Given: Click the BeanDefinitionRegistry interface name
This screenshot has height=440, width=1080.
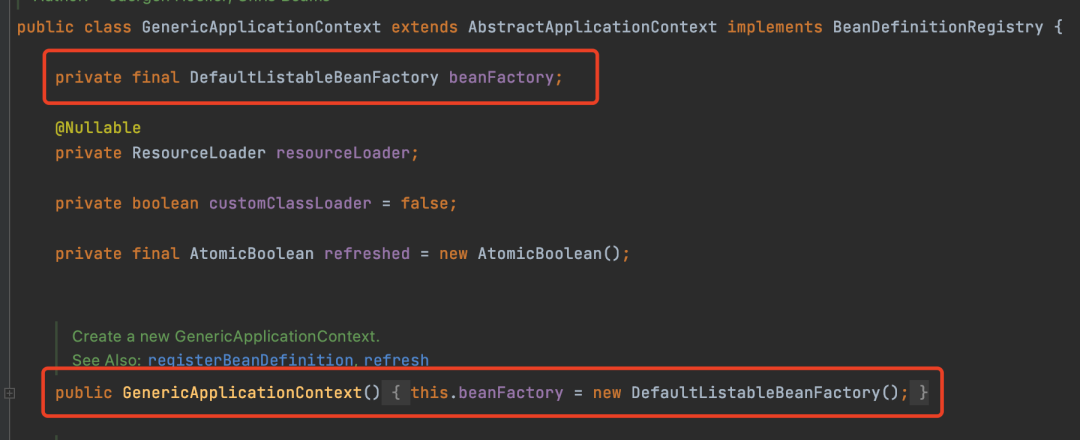Looking at the screenshot, I should [937, 28].
